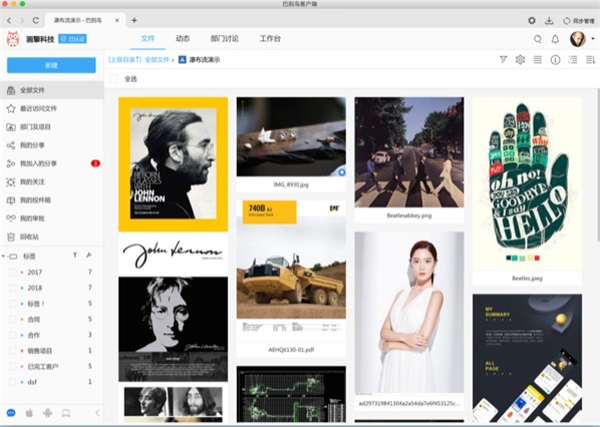Open the filter funnel icon
This screenshot has width=600, height=427.
click(503, 60)
